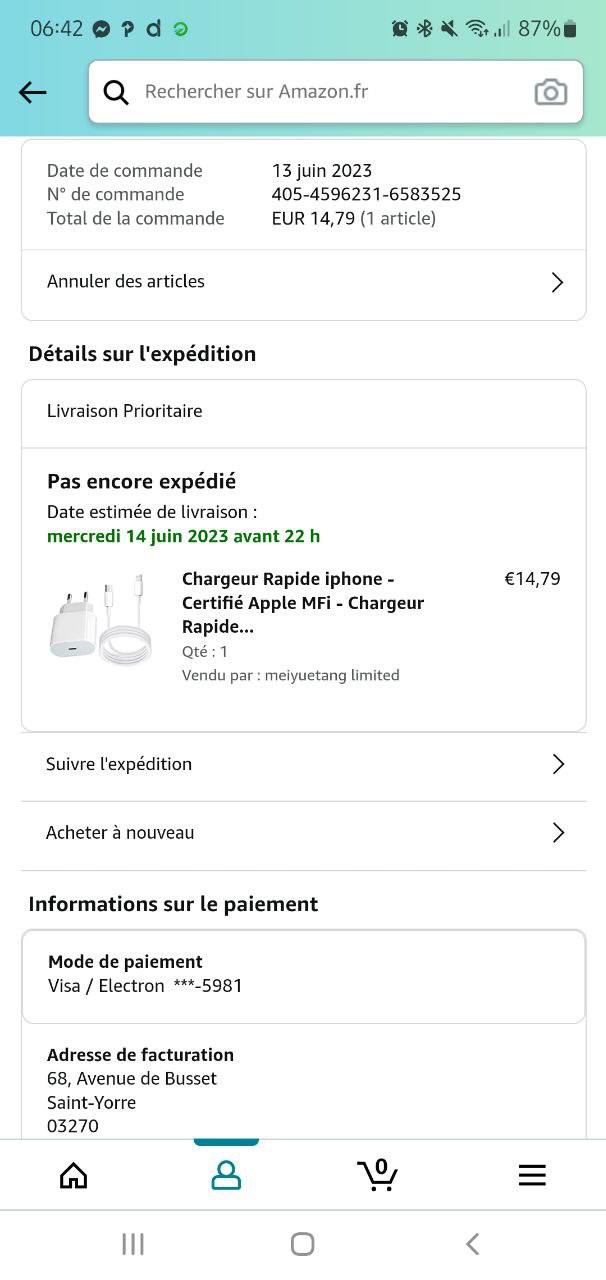Tap the back arrow at top
Screen dimensions: 606x1280
33,93
